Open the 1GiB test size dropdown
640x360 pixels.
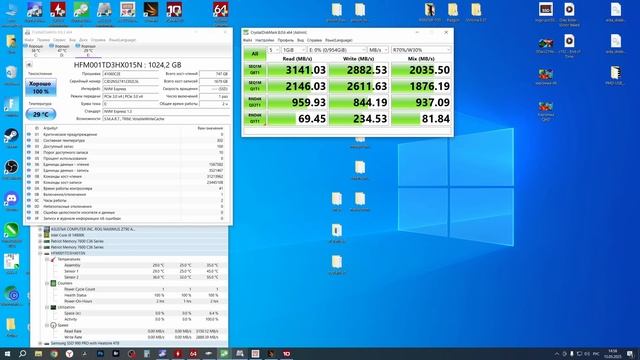293,50
